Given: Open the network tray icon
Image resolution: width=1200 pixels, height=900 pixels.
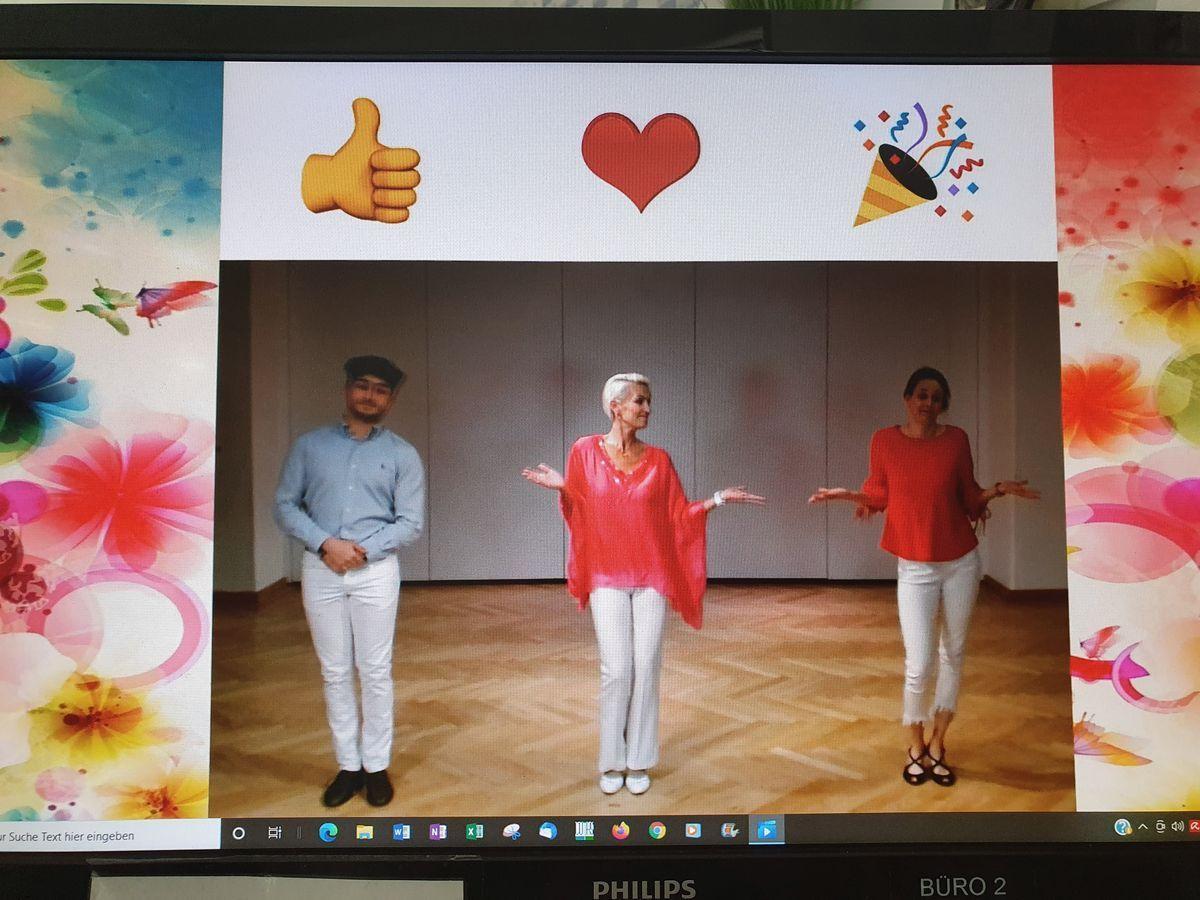Looking at the screenshot, I should click(x=1160, y=826).
